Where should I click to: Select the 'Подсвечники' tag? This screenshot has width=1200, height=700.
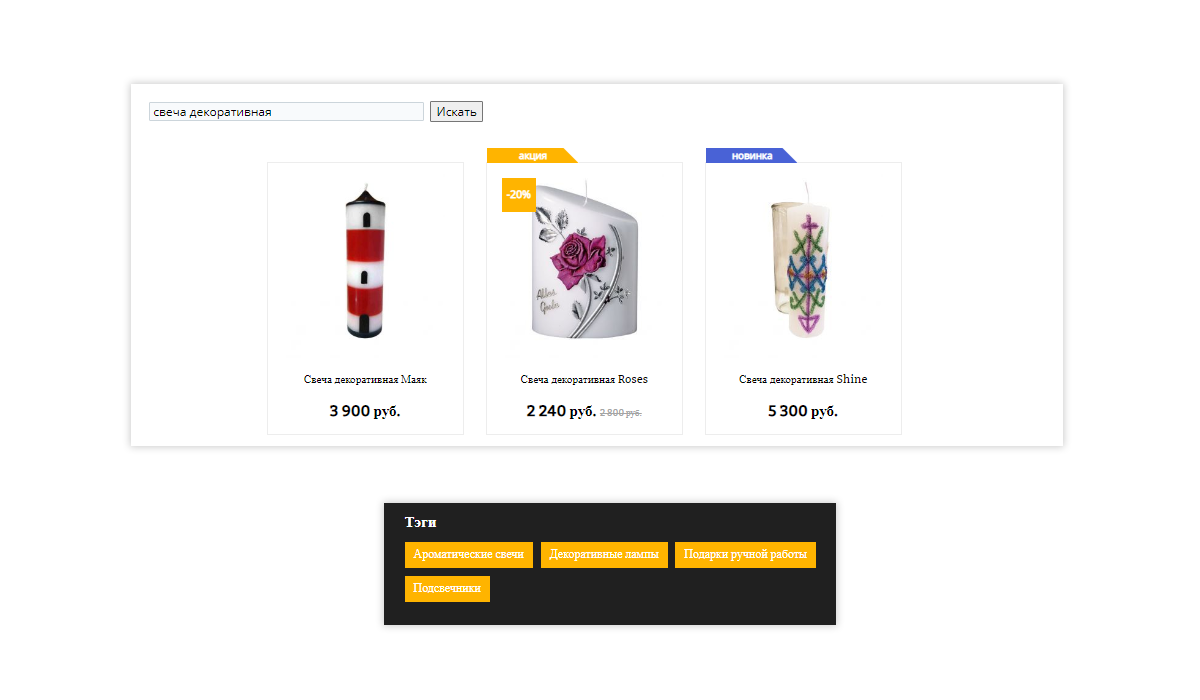(447, 589)
